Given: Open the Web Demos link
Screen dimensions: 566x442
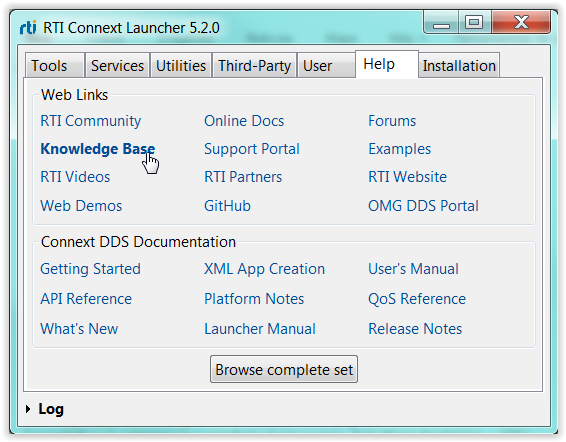Looking at the screenshot, I should click(81, 206).
